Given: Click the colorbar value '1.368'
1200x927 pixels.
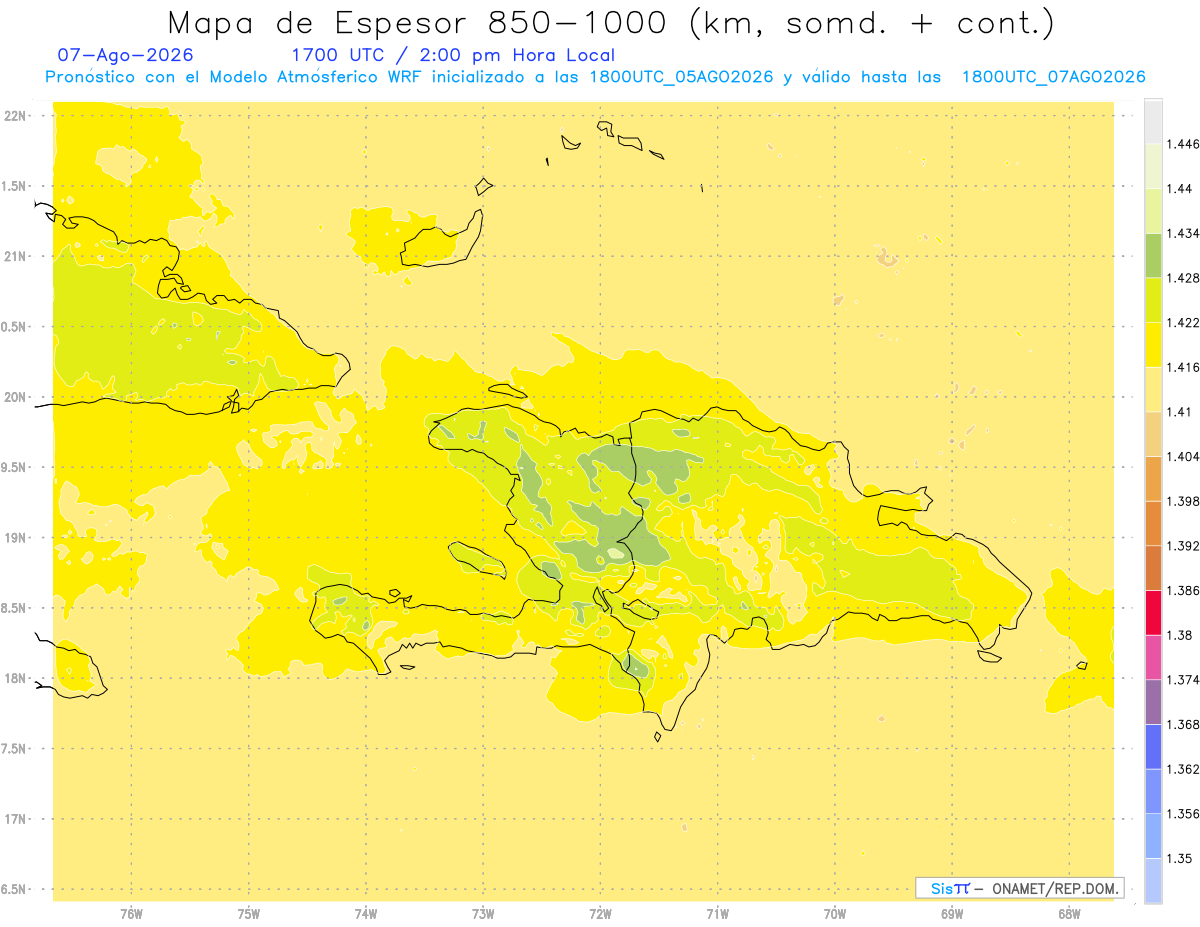Looking at the screenshot, I should tap(1183, 724).
